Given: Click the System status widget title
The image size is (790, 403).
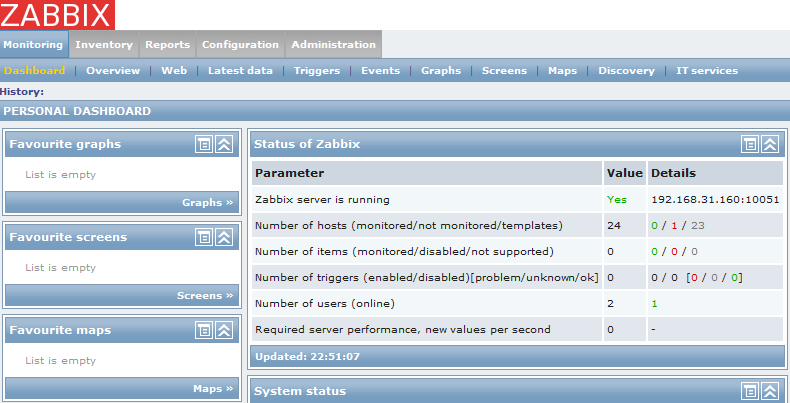Looking at the screenshot, I should (x=300, y=391).
